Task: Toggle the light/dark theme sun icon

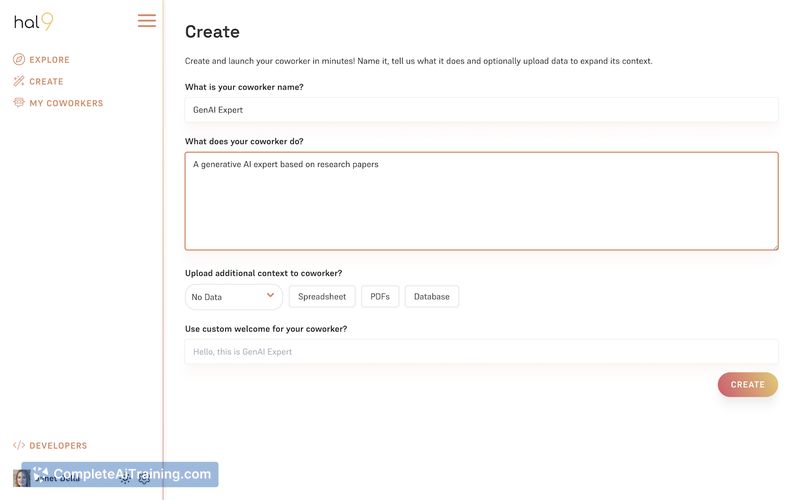Action: pyautogui.click(x=125, y=478)
